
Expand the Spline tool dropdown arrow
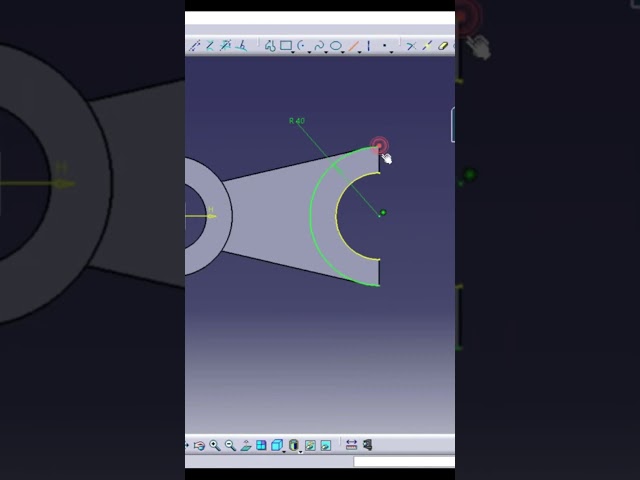pos(326,52)
